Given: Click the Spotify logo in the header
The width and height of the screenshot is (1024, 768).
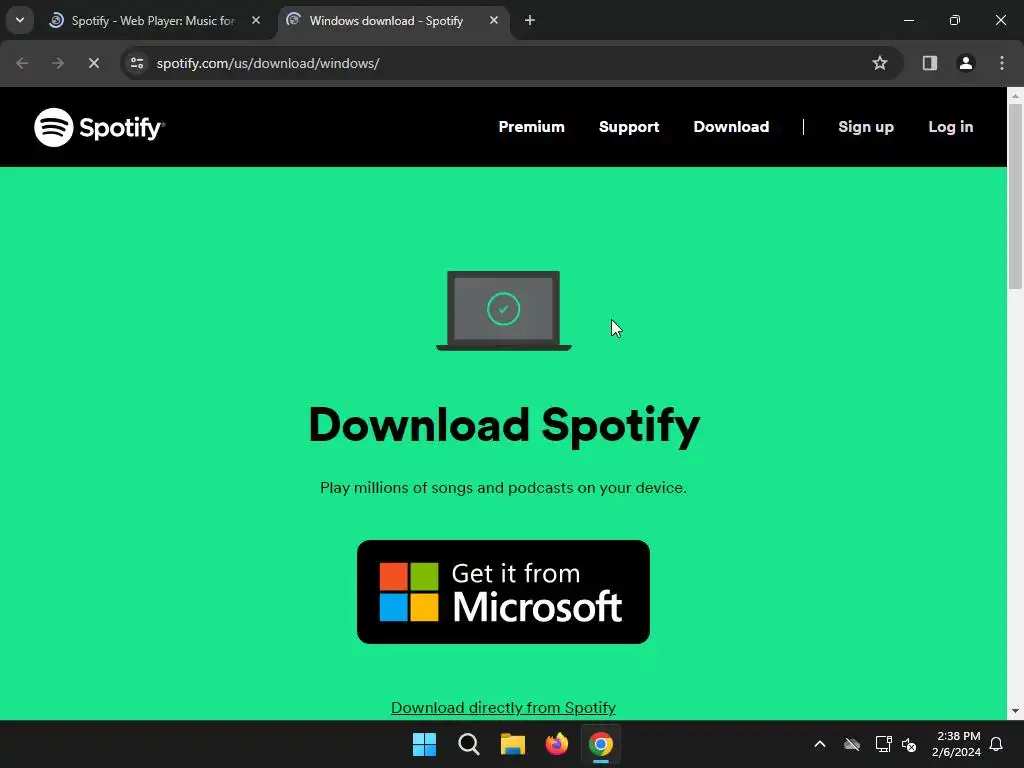Looking at the screenshot, I should 99,127.
